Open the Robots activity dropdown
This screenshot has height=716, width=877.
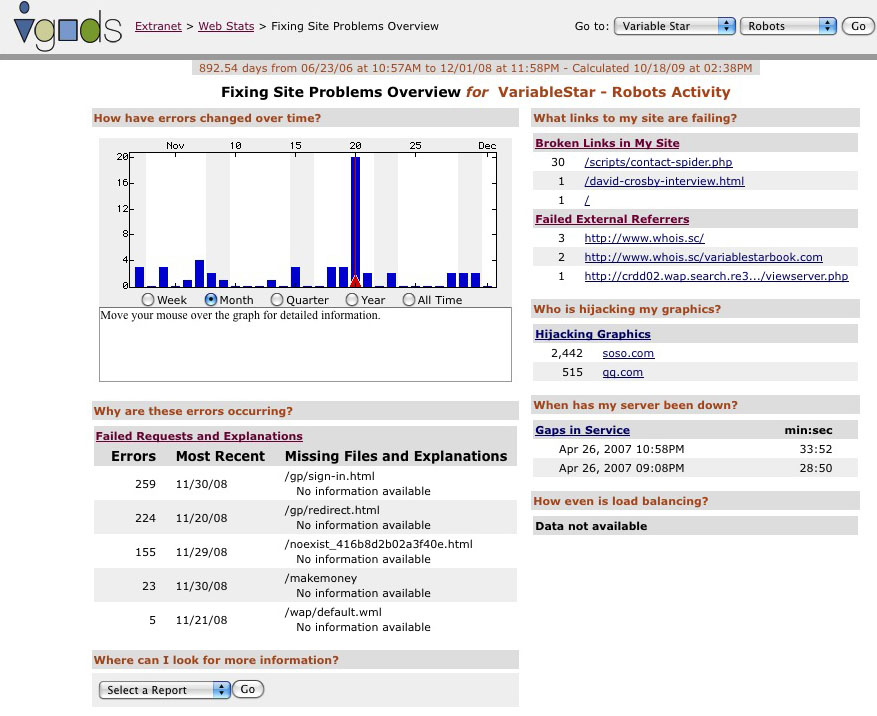click(x=788, y=26)
